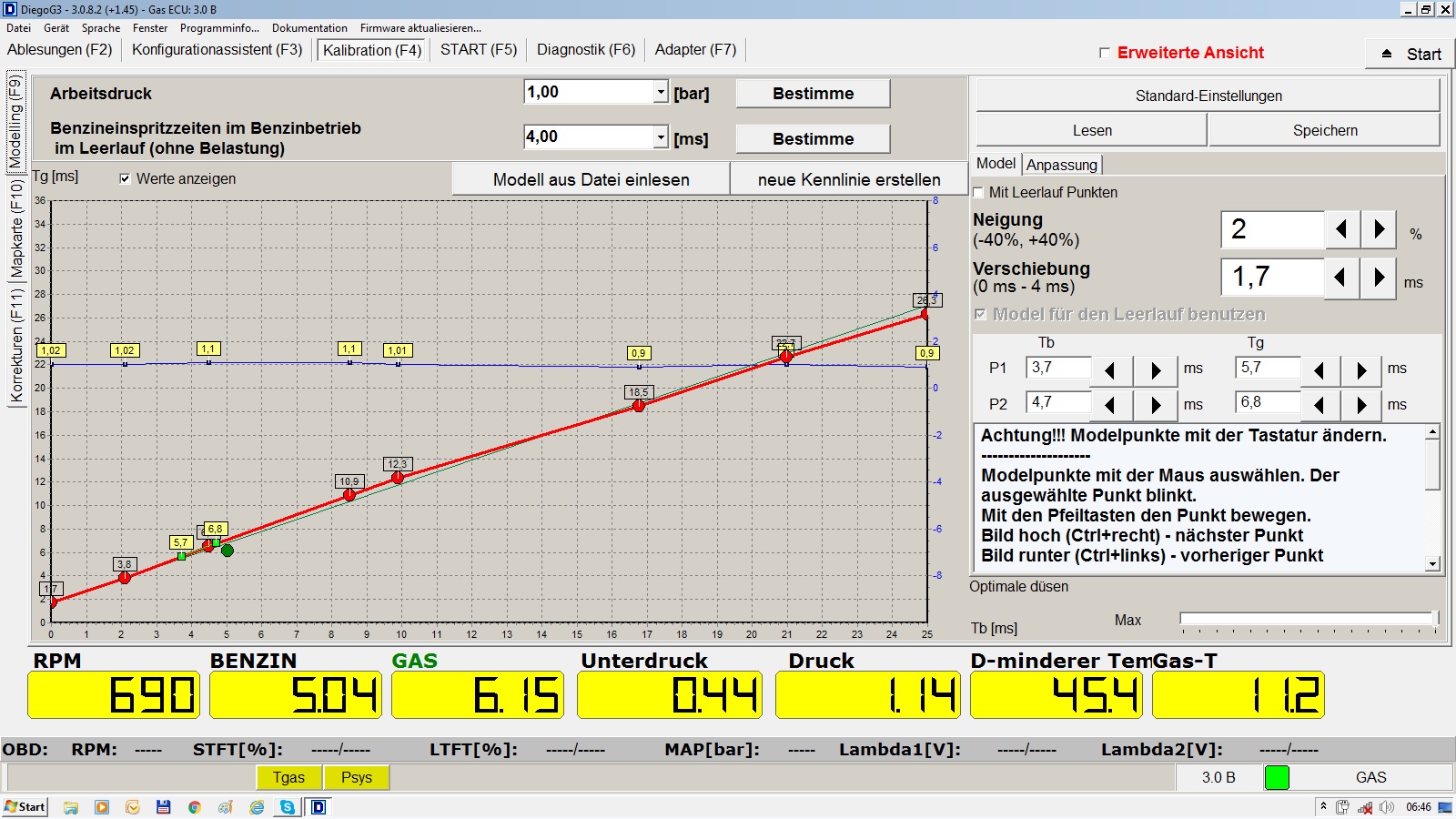Launch Windows Media Player from taskbar

pyautogui.click(x=102, y=807)
